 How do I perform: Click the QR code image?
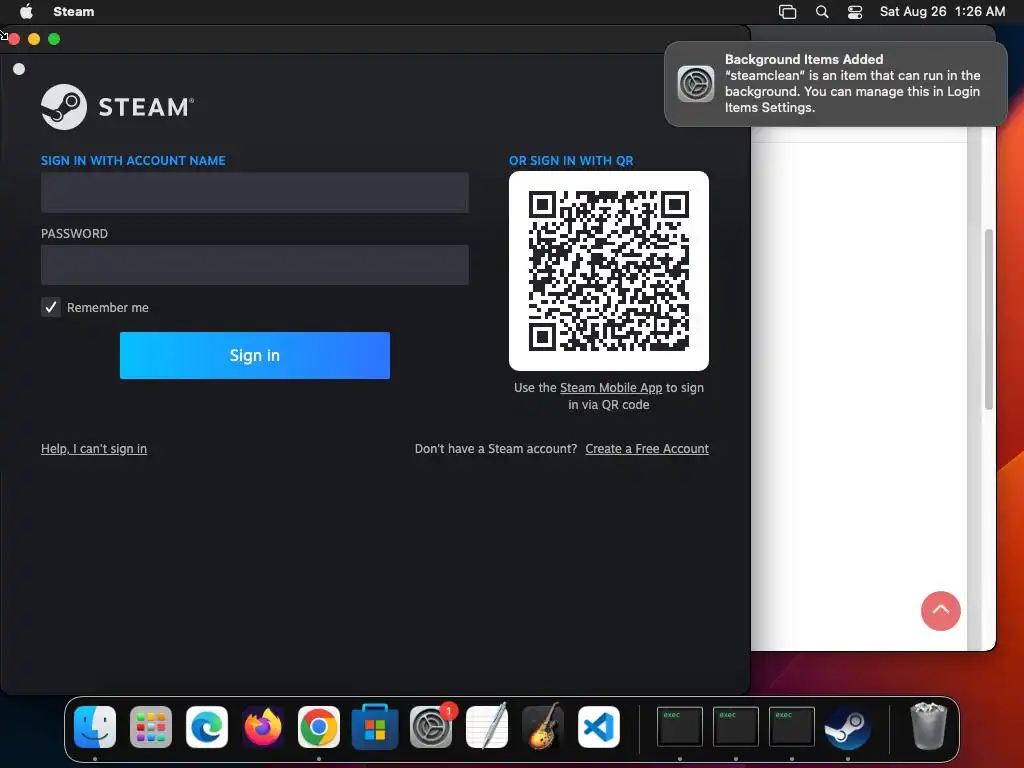tap(609, 271)
